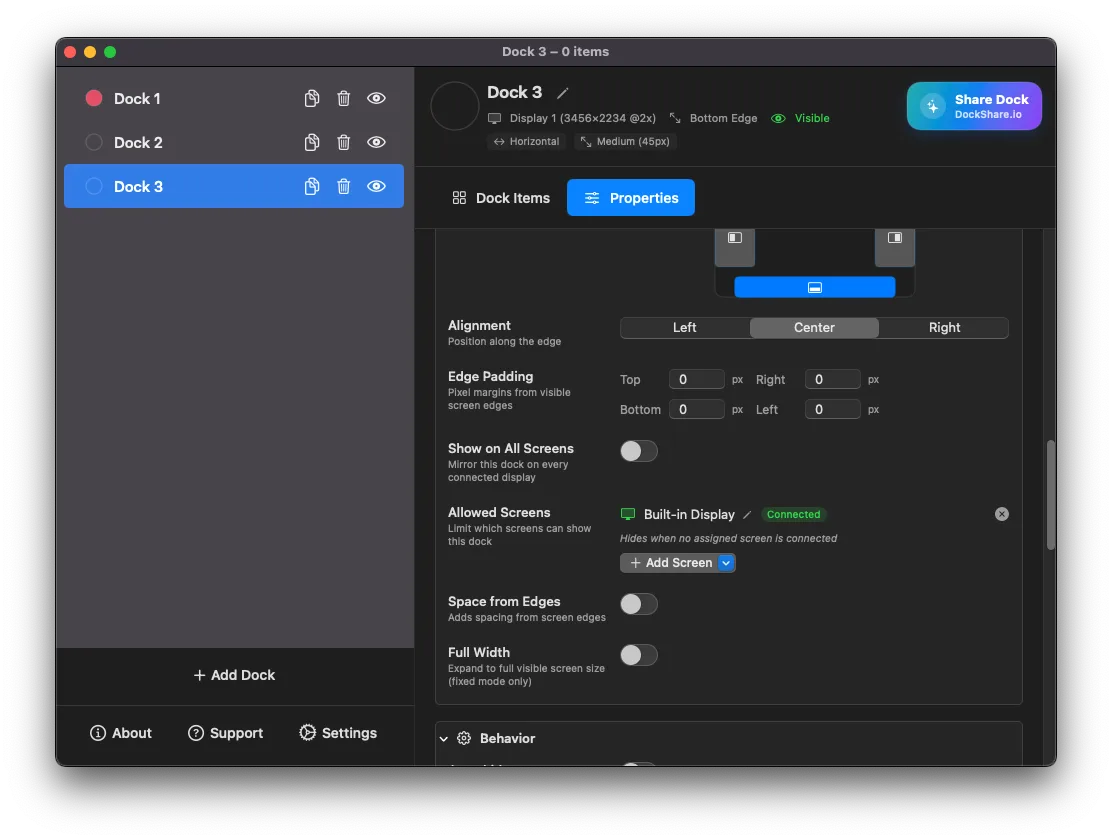Select Dock 1 in the sidebar
This screenshot has height=840, width=1112.
pyautogui.click(x=234, y=98)
